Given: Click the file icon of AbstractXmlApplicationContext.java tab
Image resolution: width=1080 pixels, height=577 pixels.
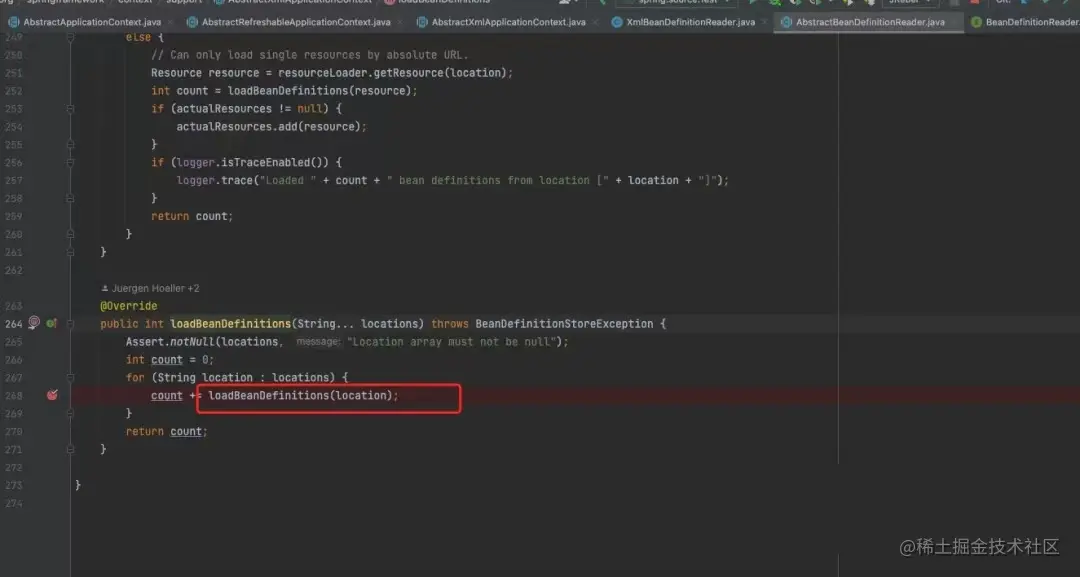Looking at the screenshot, I should [422, 22].
